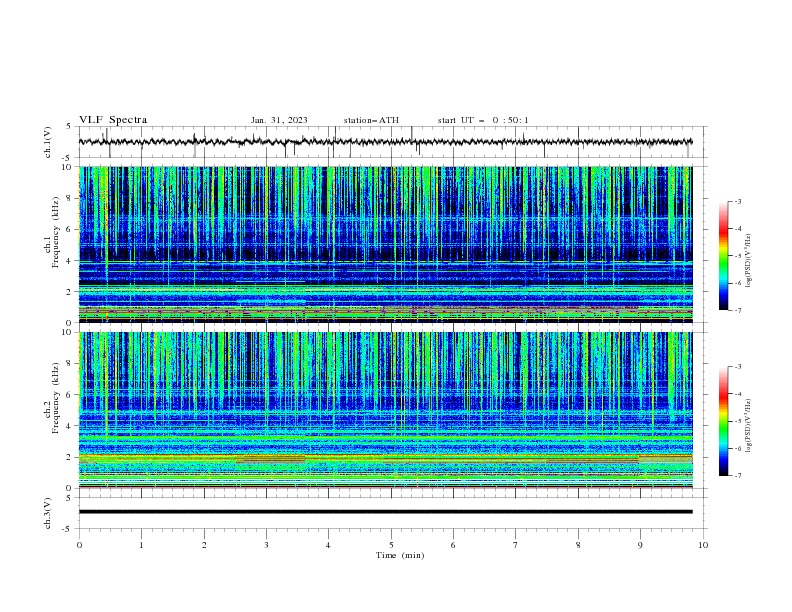This screenshot has height=612, width=792.
Task: Click the ch.2 "Frequency (kHz)" axis label
Action: point(56,398)
